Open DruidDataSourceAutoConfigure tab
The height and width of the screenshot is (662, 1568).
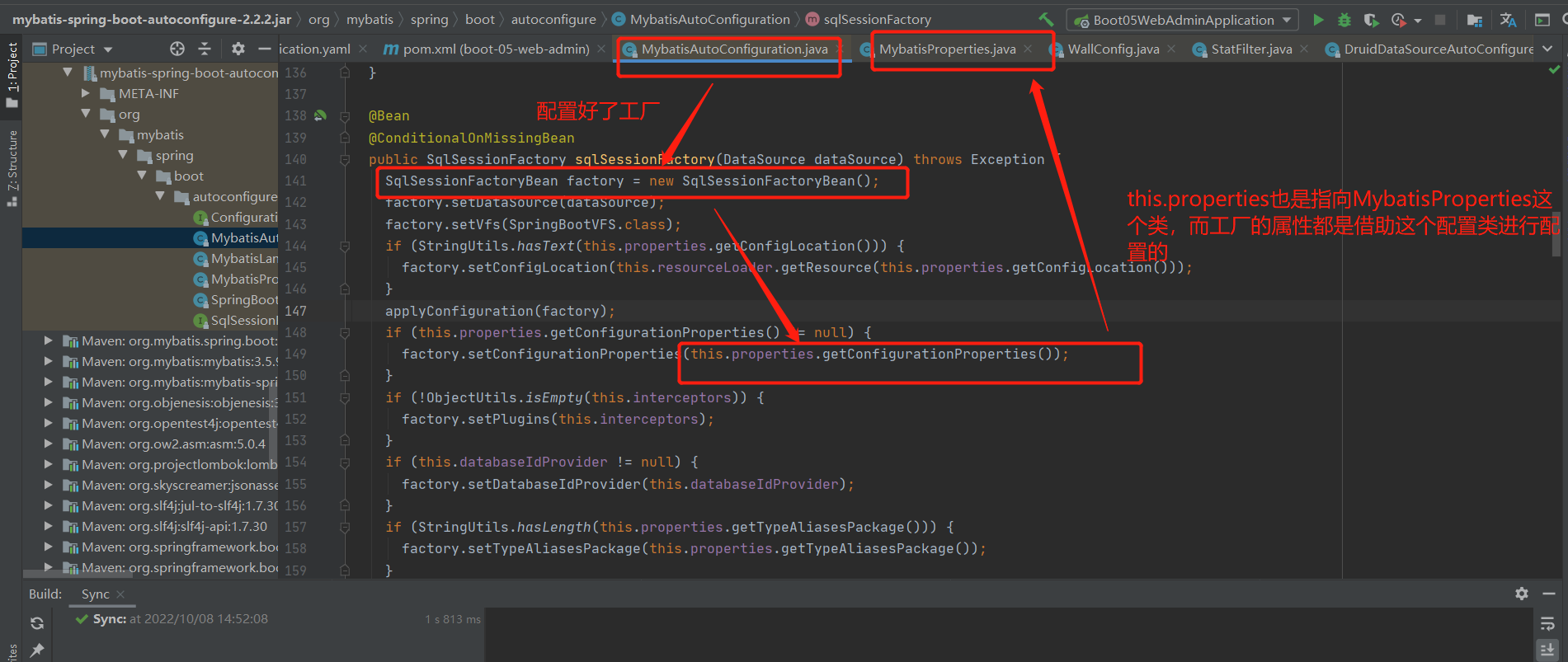pyautogui.click(x=1429, y=49)
